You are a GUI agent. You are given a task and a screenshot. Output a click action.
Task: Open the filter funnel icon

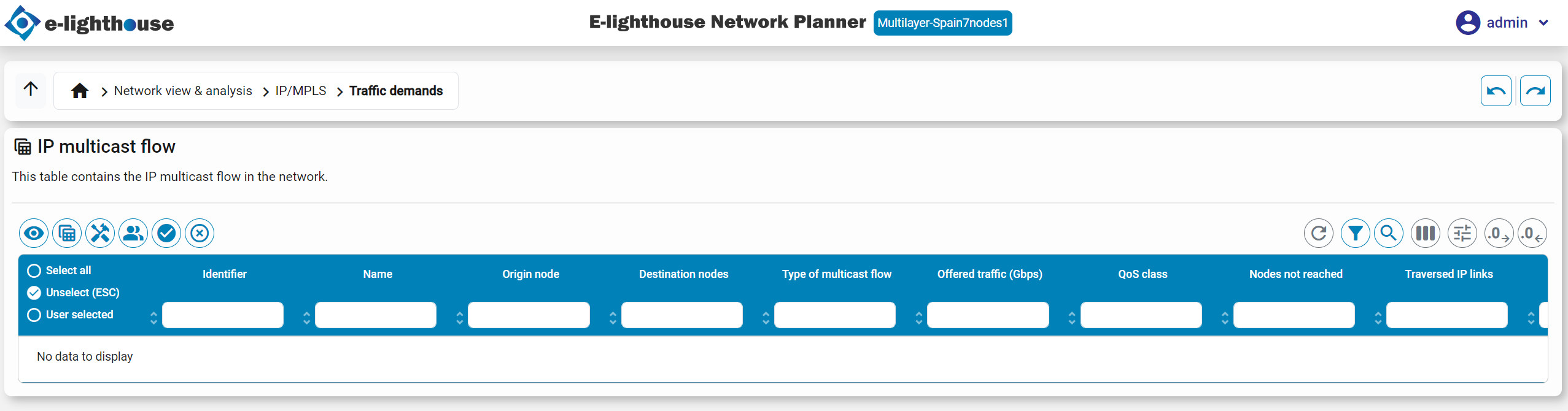pyautogui.click(x=1356, y=233)
